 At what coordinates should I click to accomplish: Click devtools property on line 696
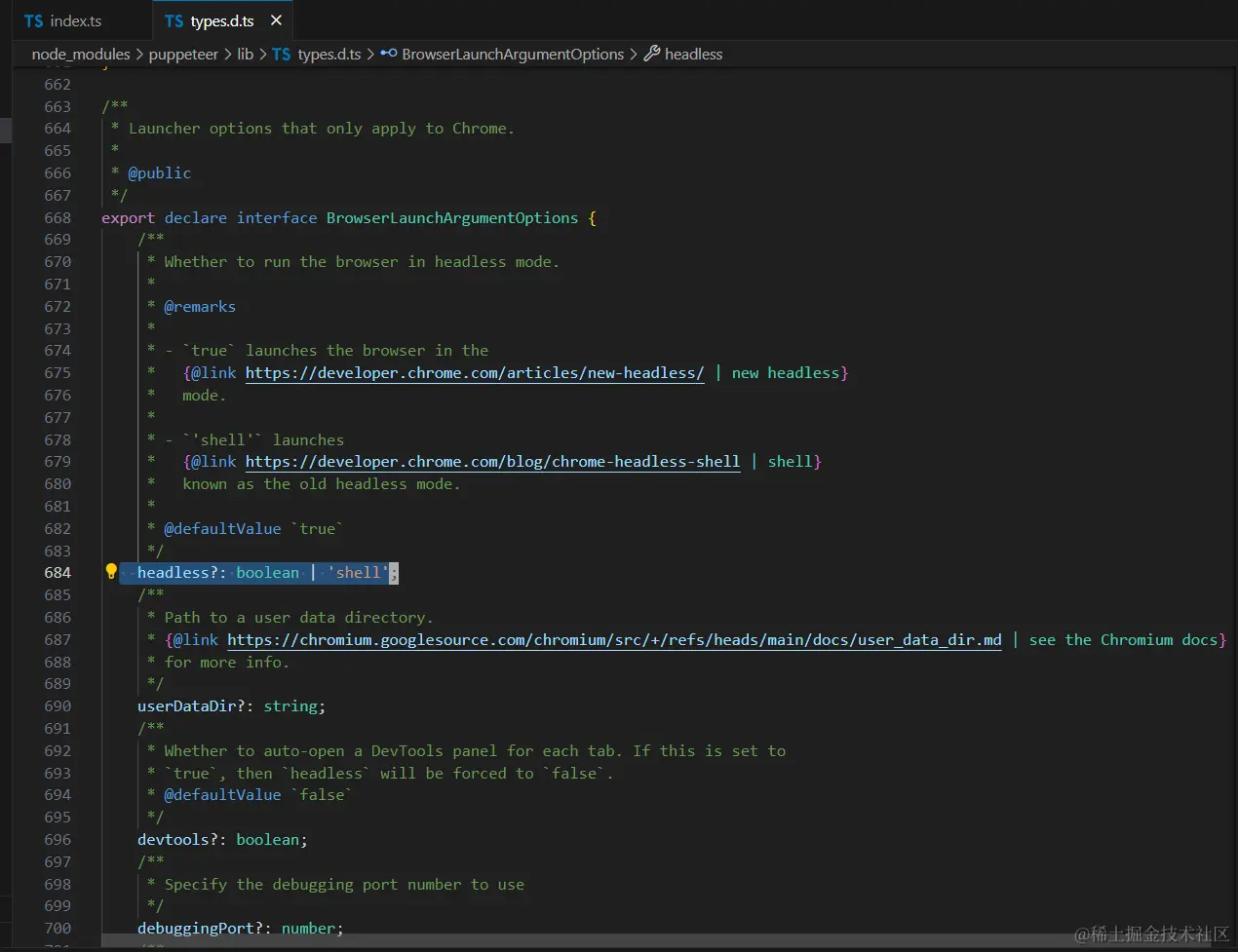coord(174,840)
